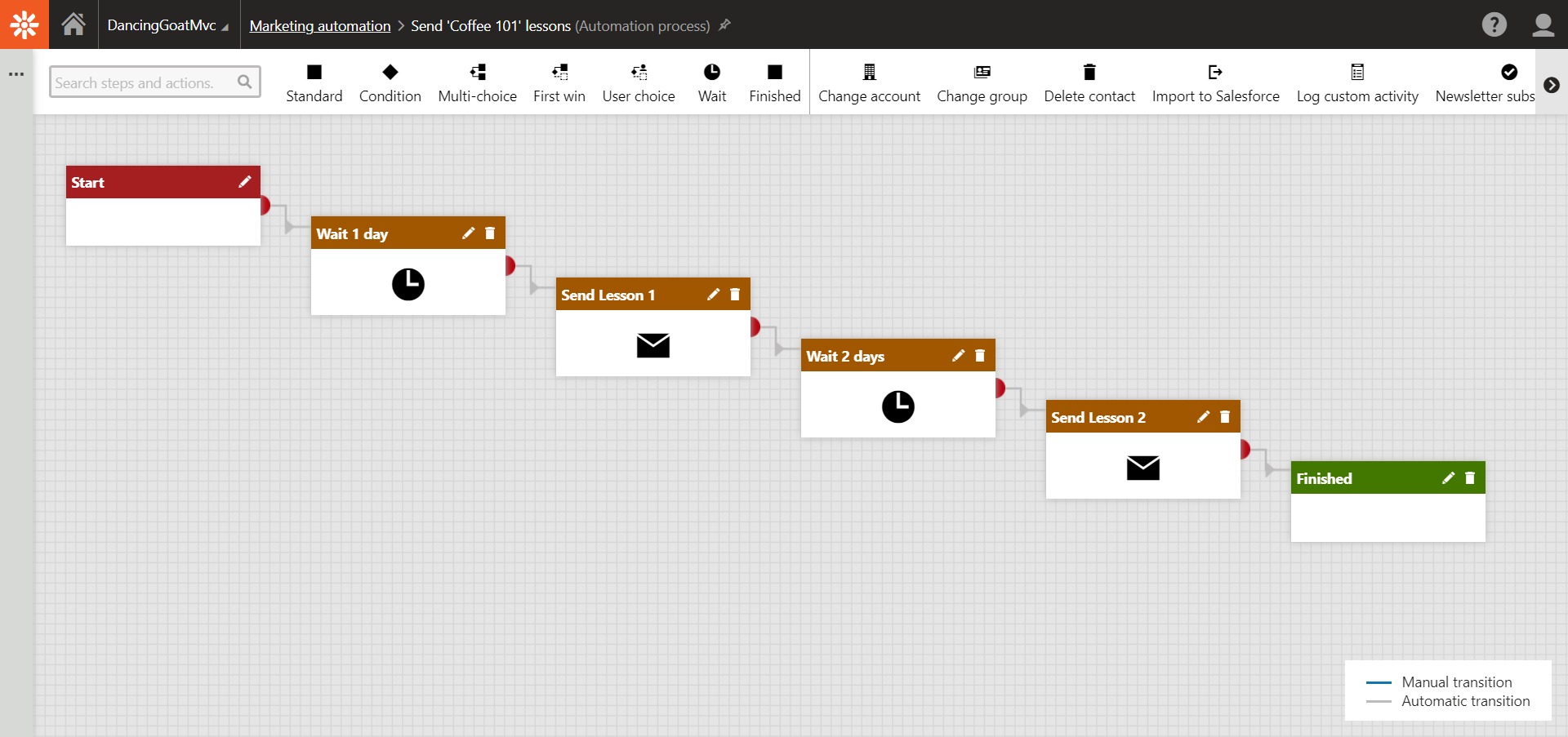Select the Change group action
1568x737 pixels.
coord(982,81)
